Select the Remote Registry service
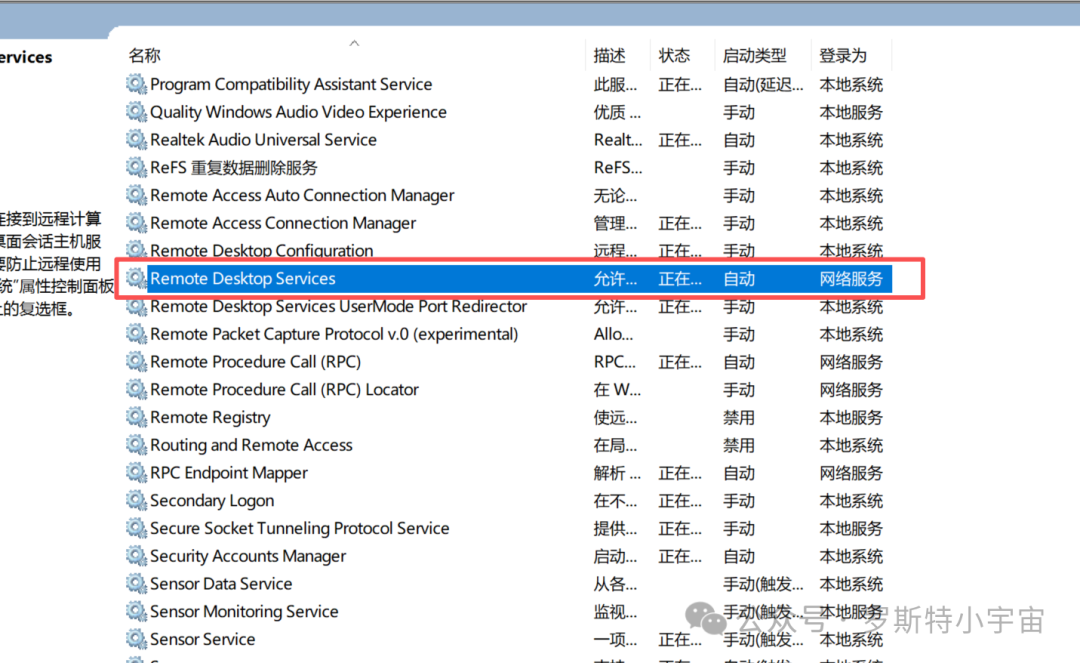 [210, 417]
